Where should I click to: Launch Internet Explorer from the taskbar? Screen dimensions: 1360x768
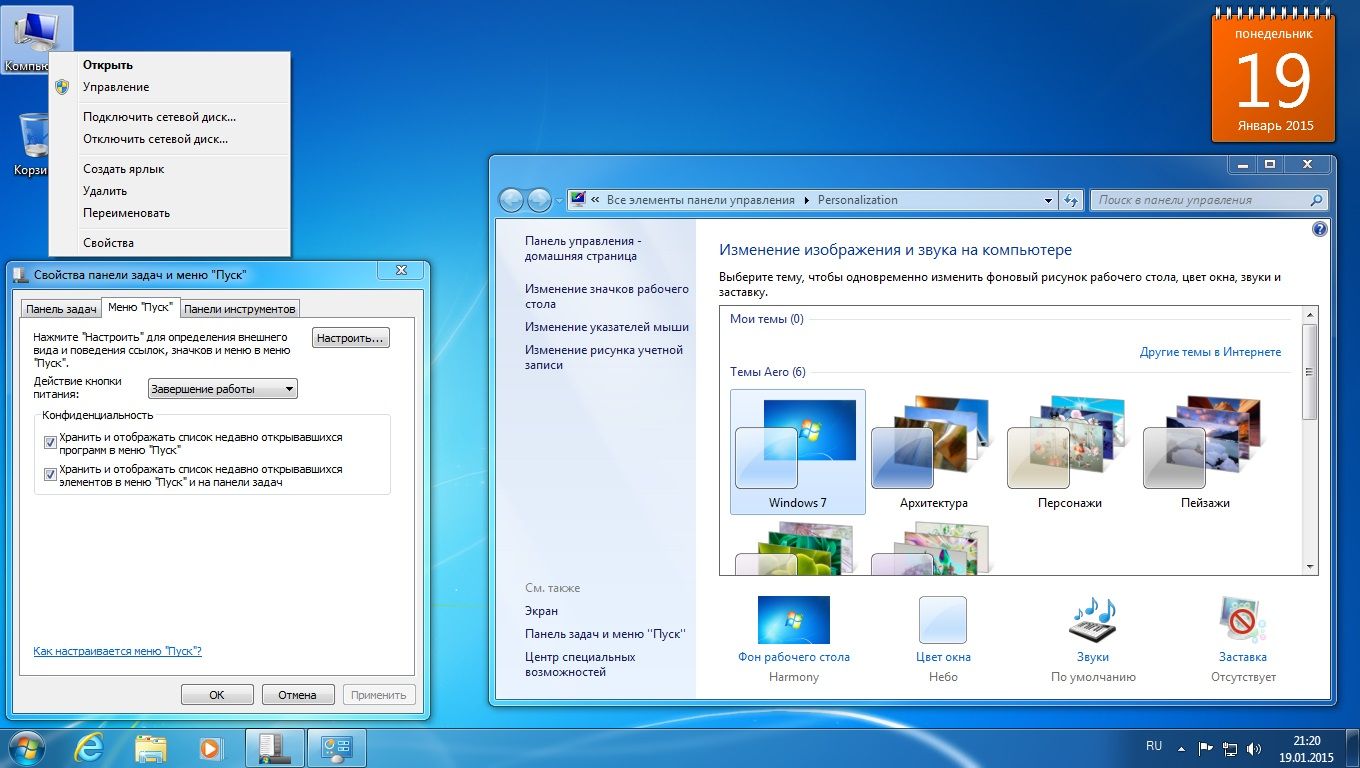[x=89, y=747]
